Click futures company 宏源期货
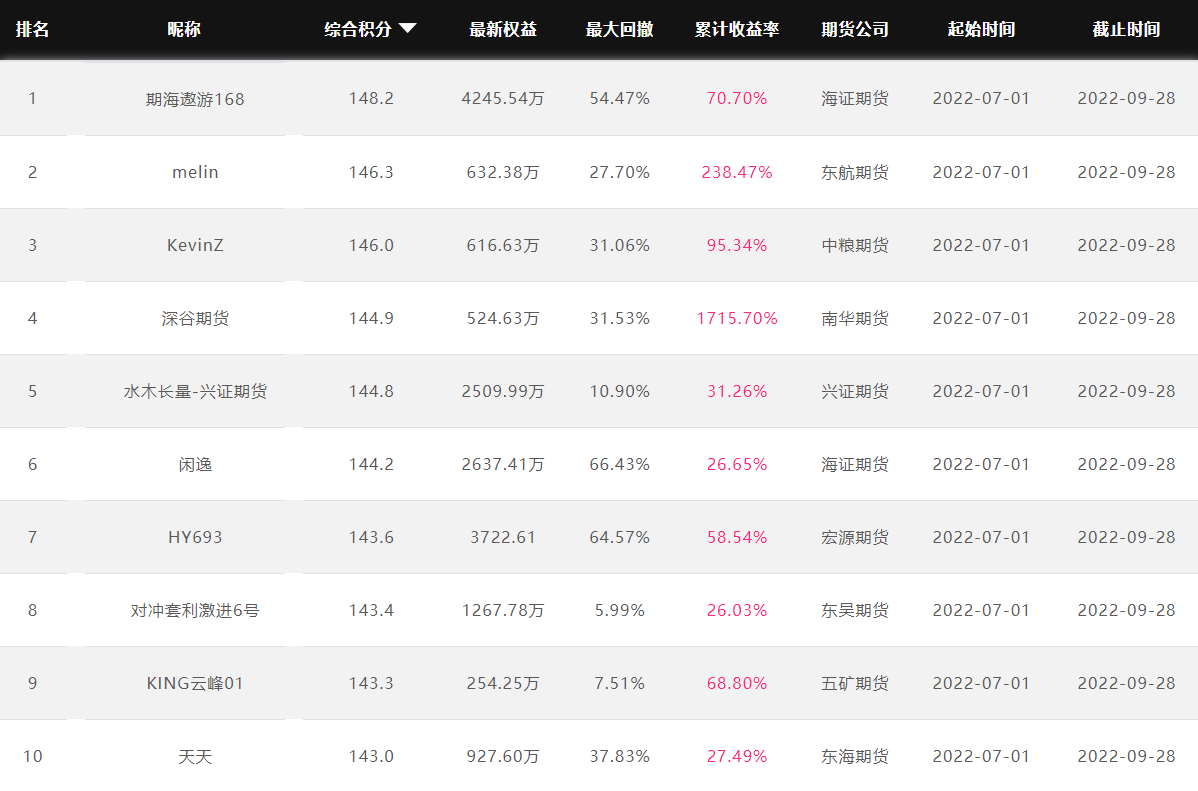The image size is (1198, 791). tap(855, 537)
